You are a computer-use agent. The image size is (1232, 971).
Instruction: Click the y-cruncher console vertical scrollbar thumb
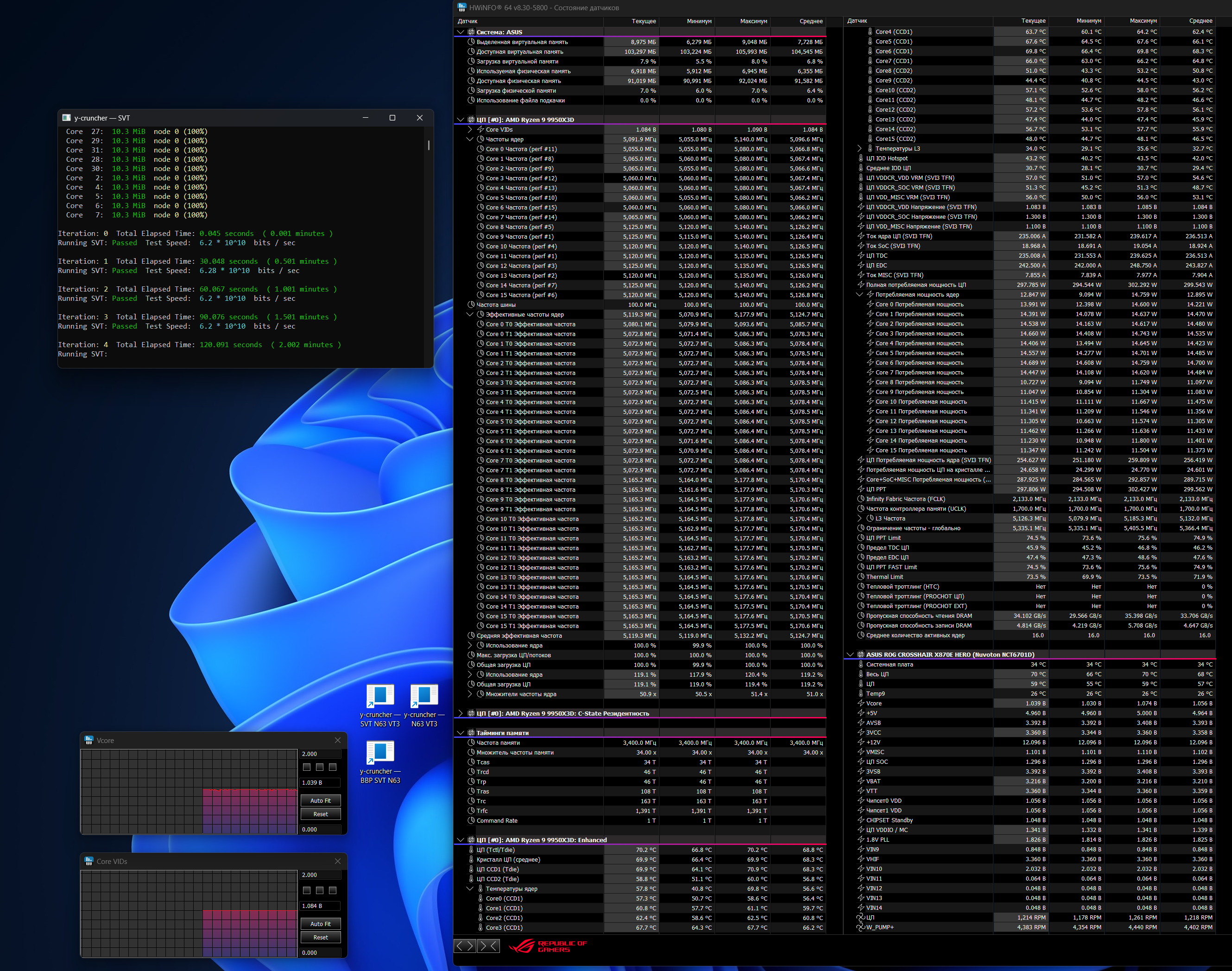click(429, 145)
